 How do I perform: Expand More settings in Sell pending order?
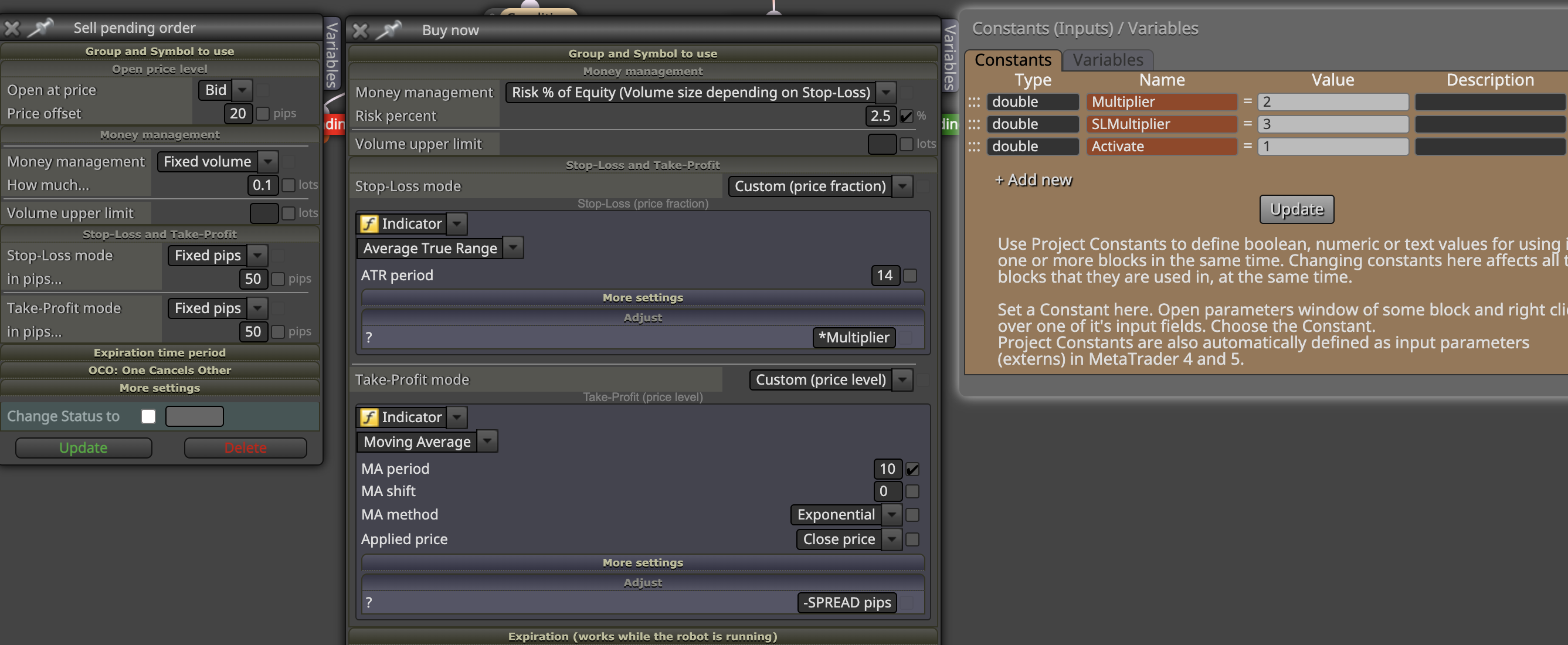pos(159,388)
